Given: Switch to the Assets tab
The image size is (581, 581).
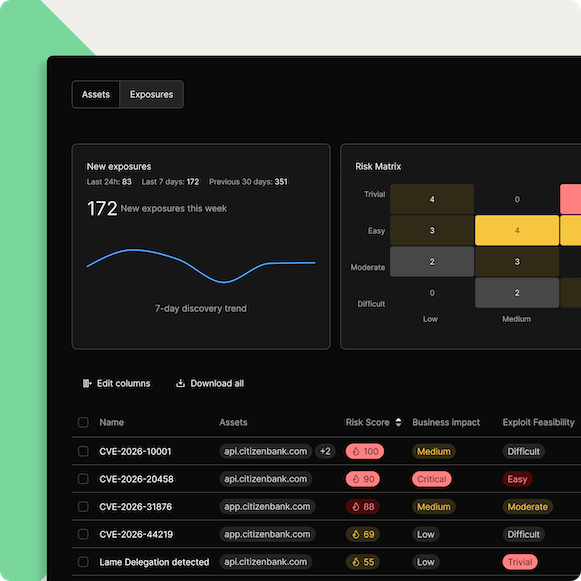Looking at the screenshot, I should pyautogui.click(x=96, y=94).
